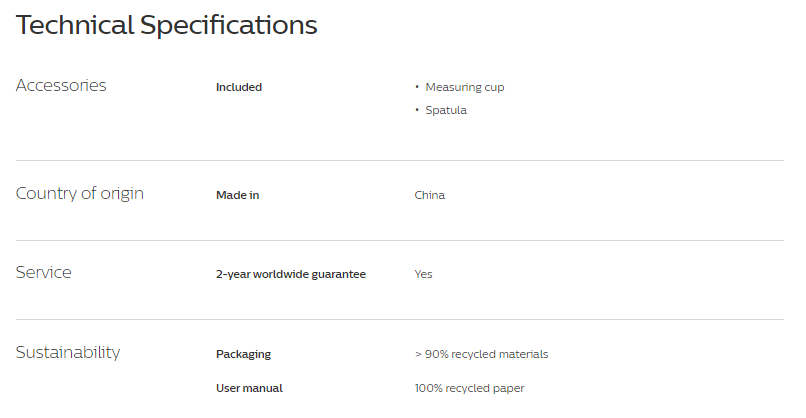The width and height of the screenshot is (806, 418).
Task: Click the User manual label
Action: coord(249,388)
